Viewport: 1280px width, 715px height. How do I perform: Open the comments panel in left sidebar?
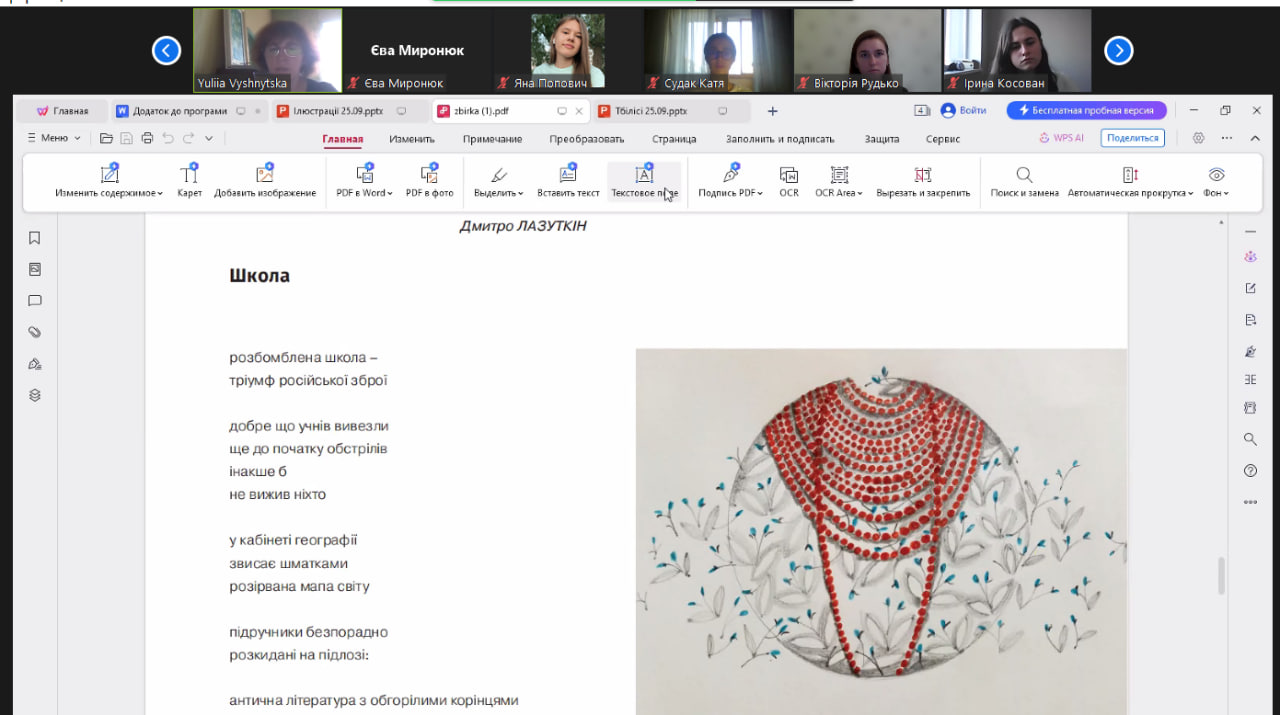[x=35, y=300]
